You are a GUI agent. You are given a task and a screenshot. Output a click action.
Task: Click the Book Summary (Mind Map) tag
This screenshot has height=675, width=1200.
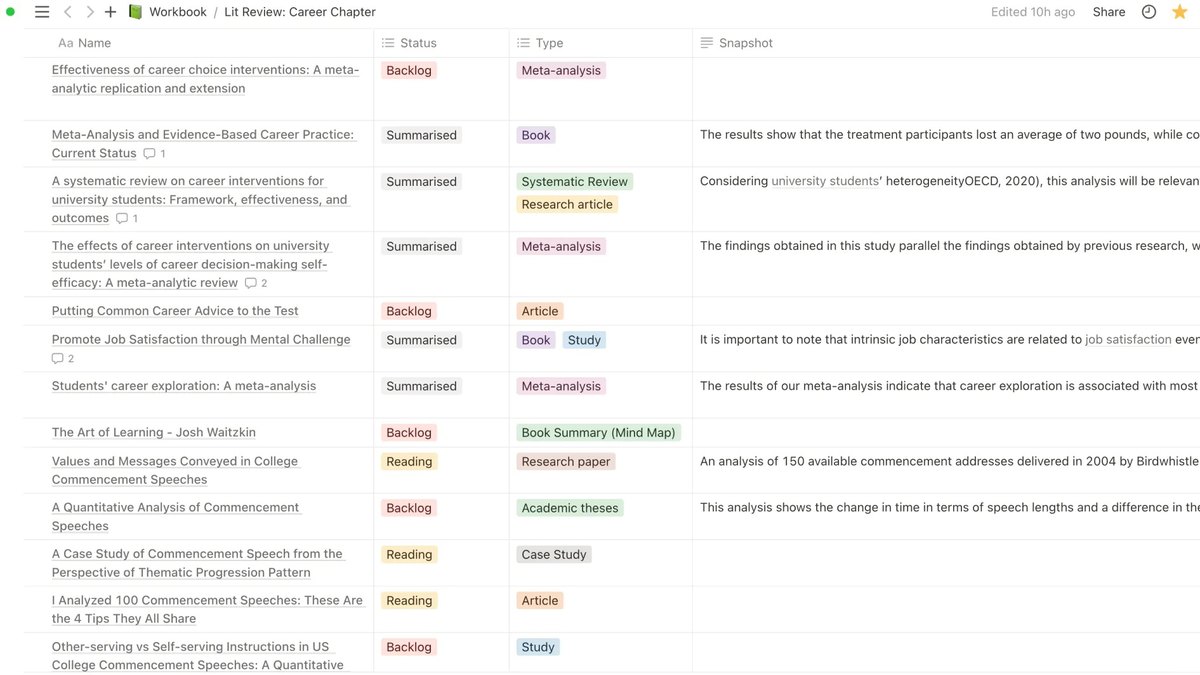point(599,433)
